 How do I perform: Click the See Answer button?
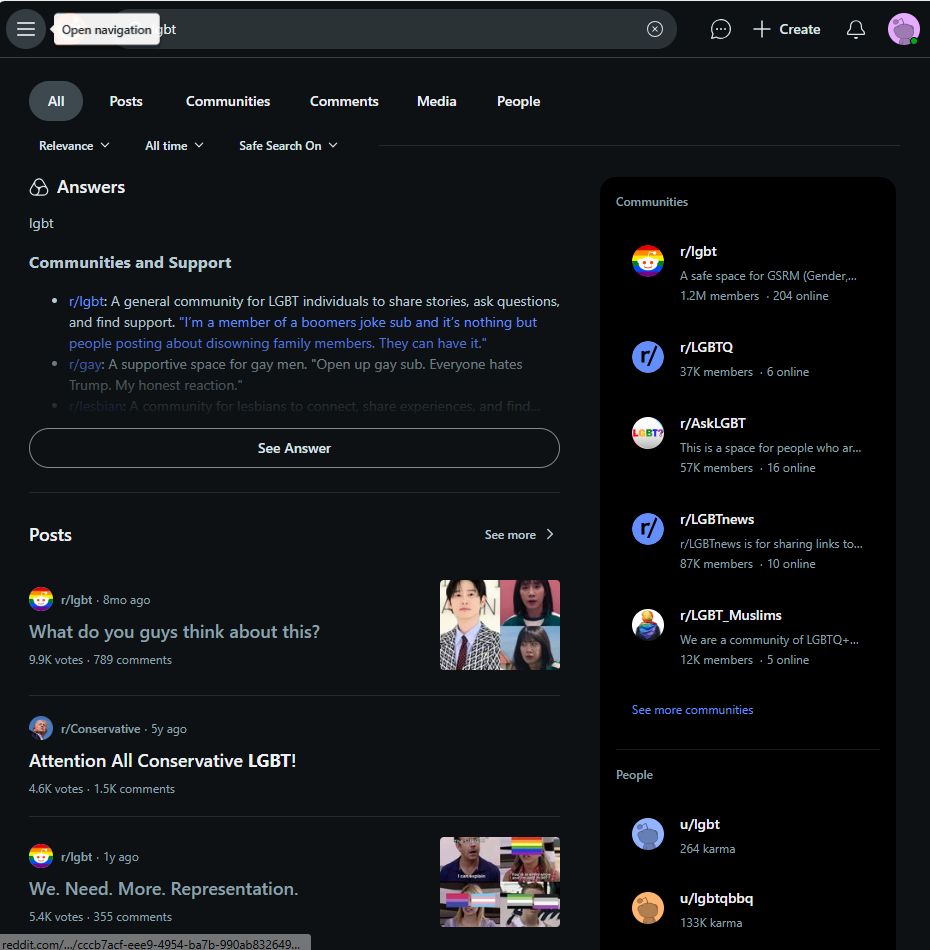click(x=294, y=448)
